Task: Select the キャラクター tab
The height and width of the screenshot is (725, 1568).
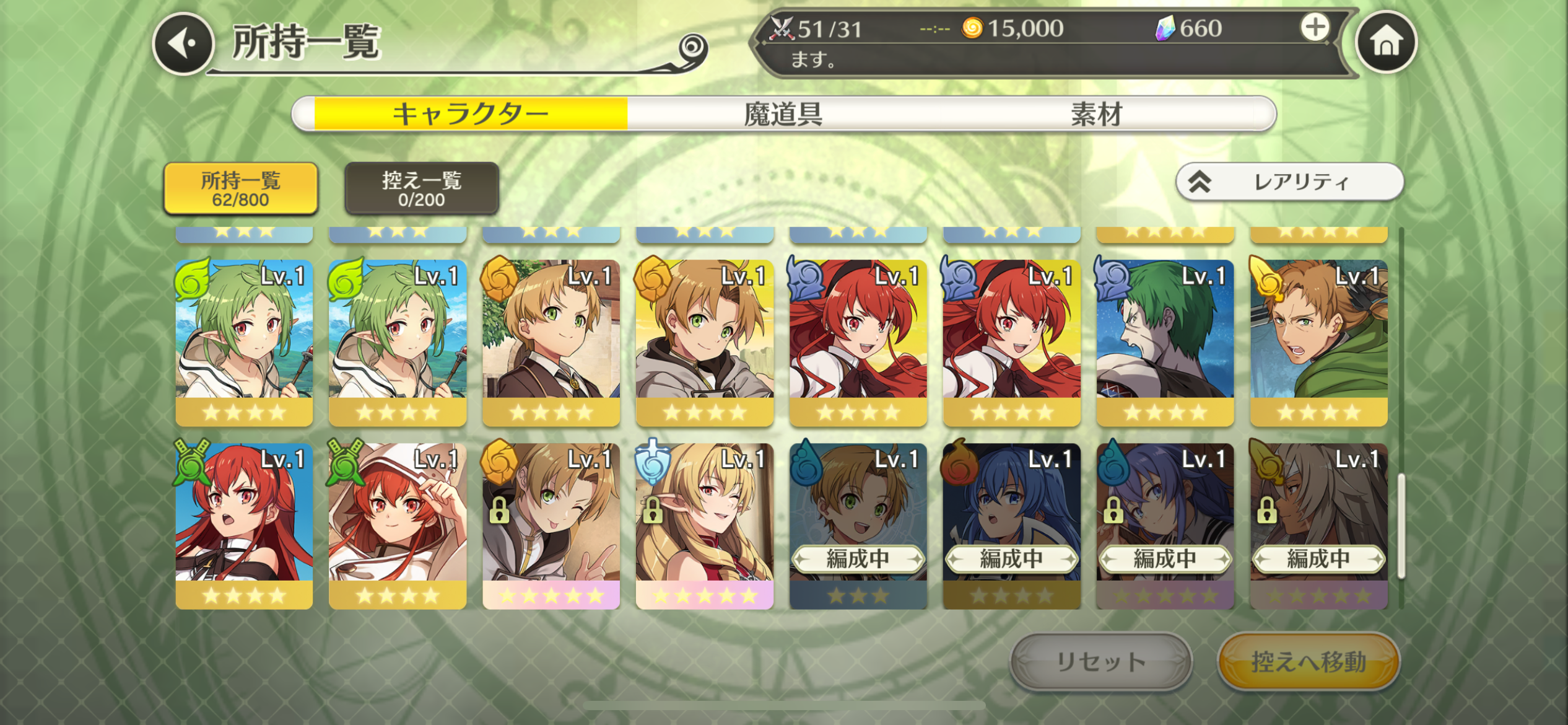Action: coord(471,114)
